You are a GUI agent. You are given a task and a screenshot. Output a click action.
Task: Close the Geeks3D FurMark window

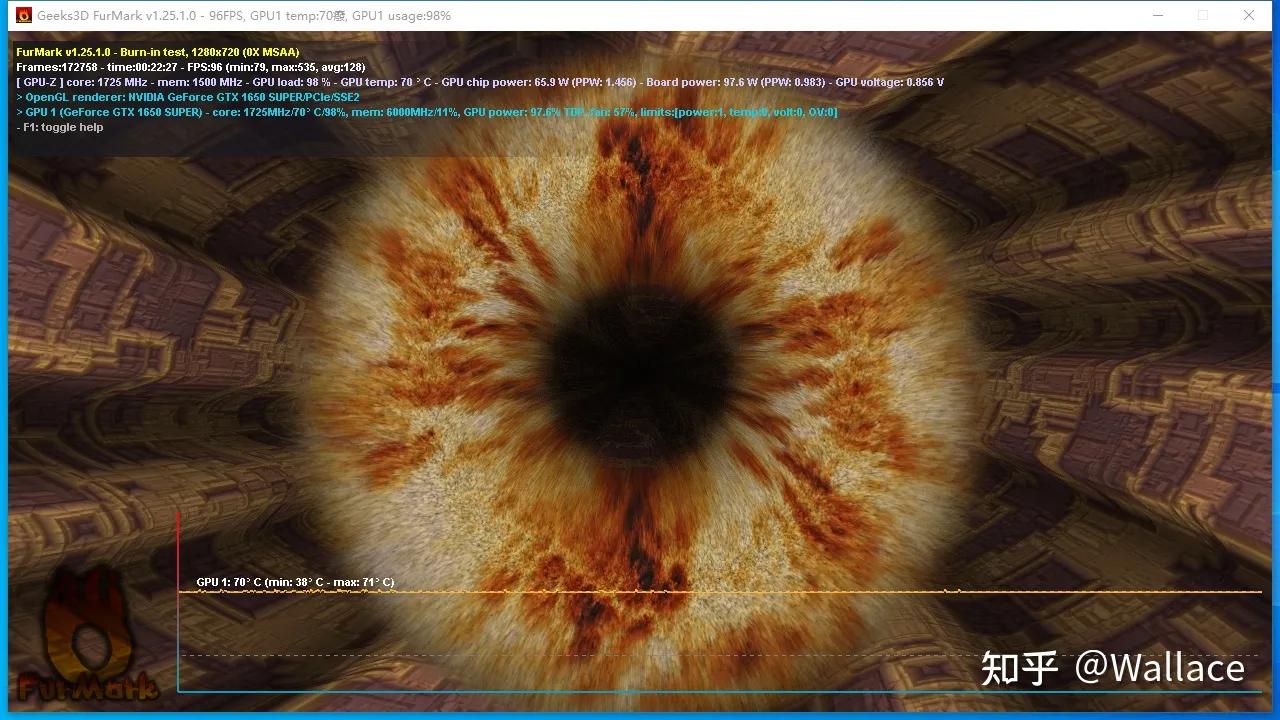(1249, 15)
